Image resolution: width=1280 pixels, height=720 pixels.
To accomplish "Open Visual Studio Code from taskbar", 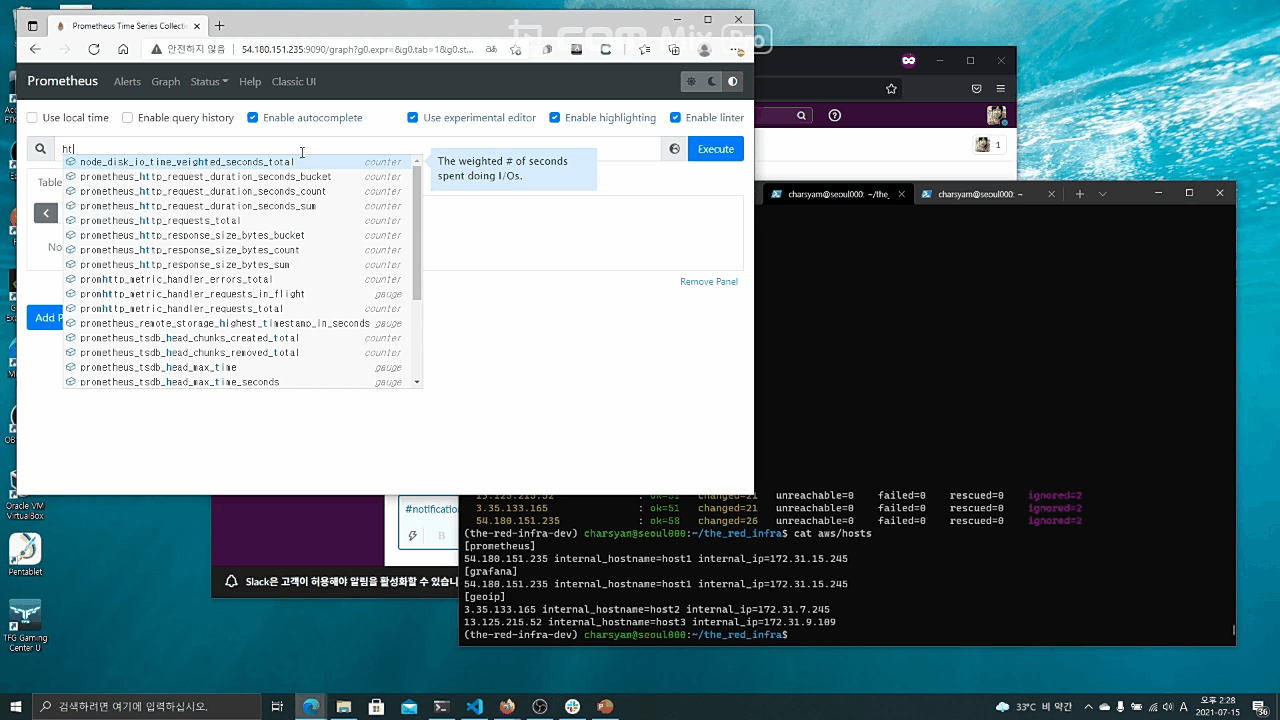I will (x=474, y=706).
